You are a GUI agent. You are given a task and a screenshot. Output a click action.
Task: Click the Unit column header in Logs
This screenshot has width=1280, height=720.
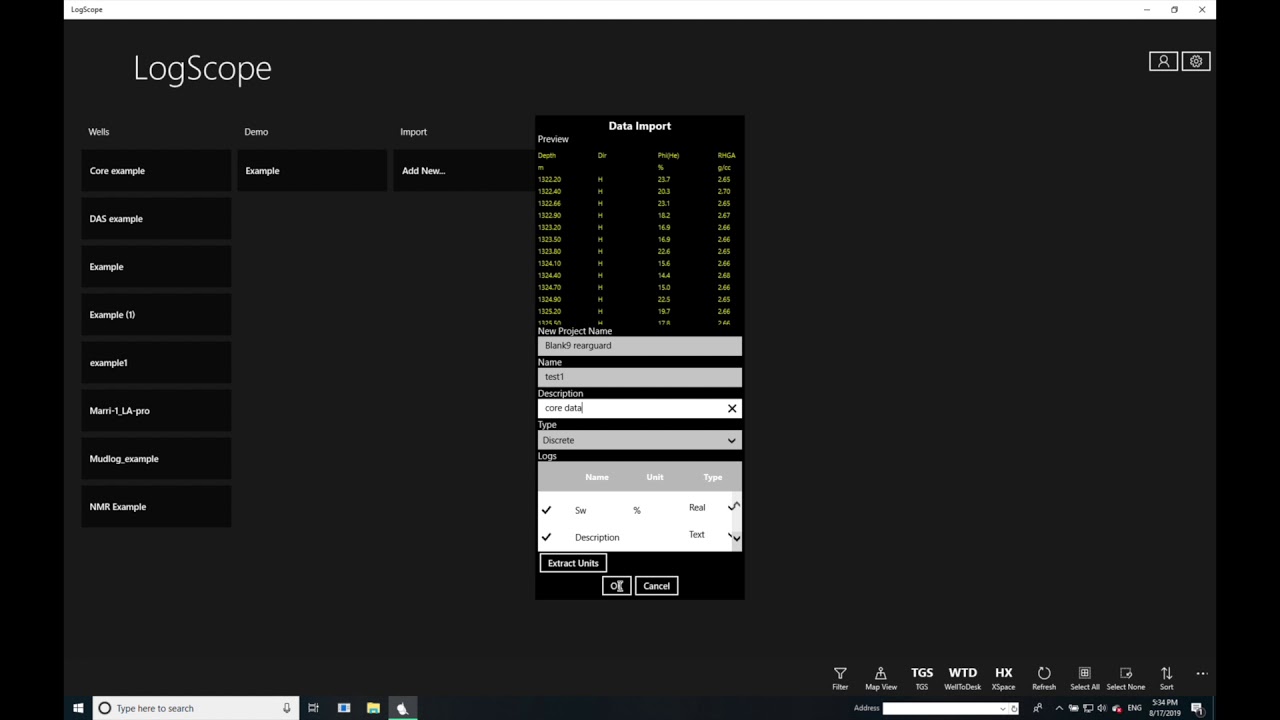pyautogui.click(x=655, y=477)
